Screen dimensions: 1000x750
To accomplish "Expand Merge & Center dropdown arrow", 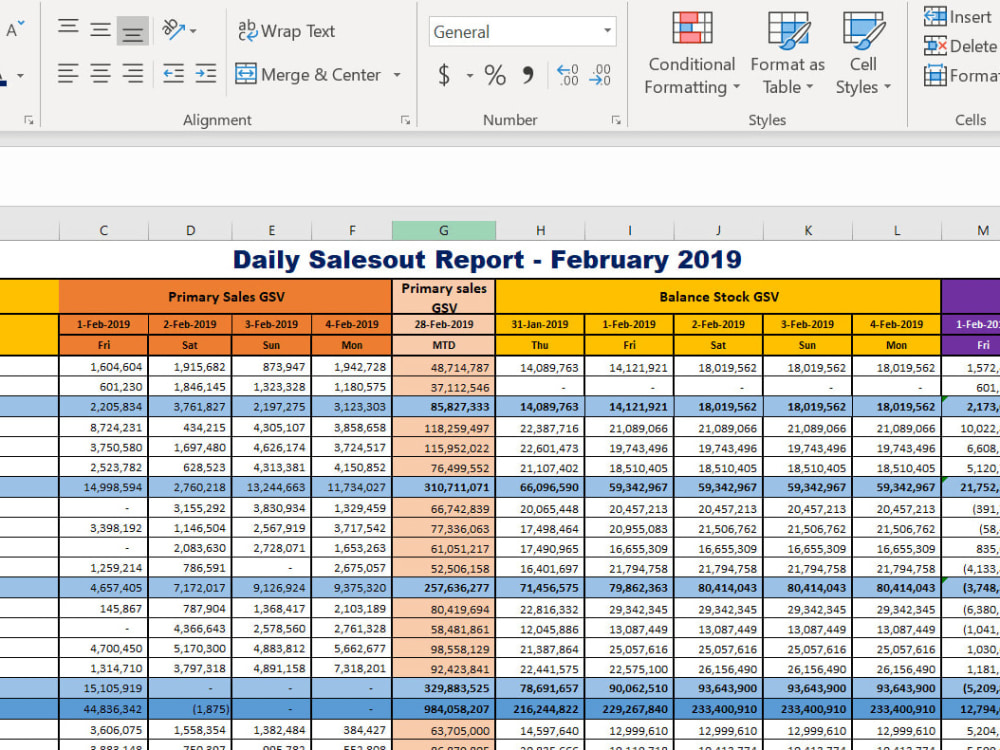I will tap(397, 75).
